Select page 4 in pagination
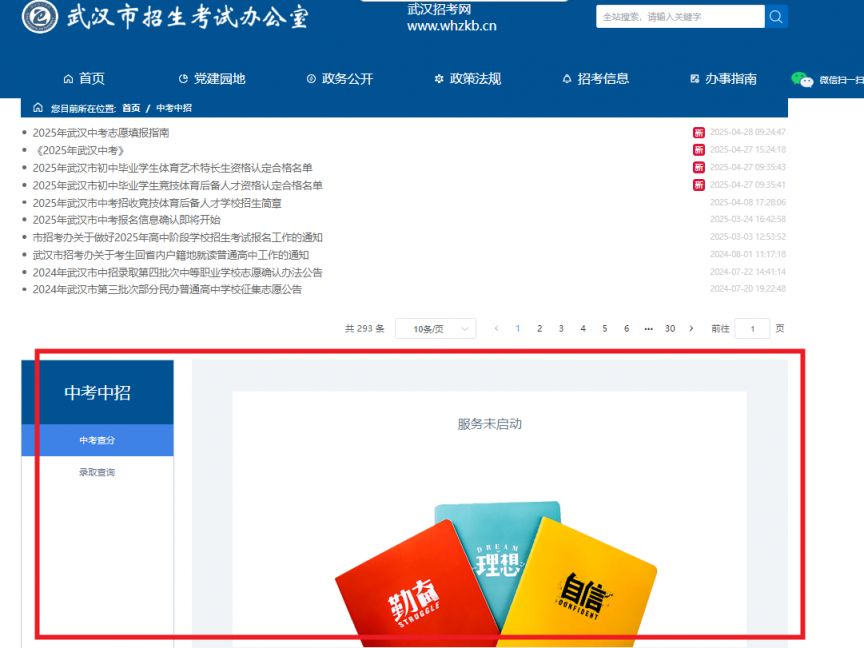The height and width of the screenshot is (648, 864). (583, 328)
